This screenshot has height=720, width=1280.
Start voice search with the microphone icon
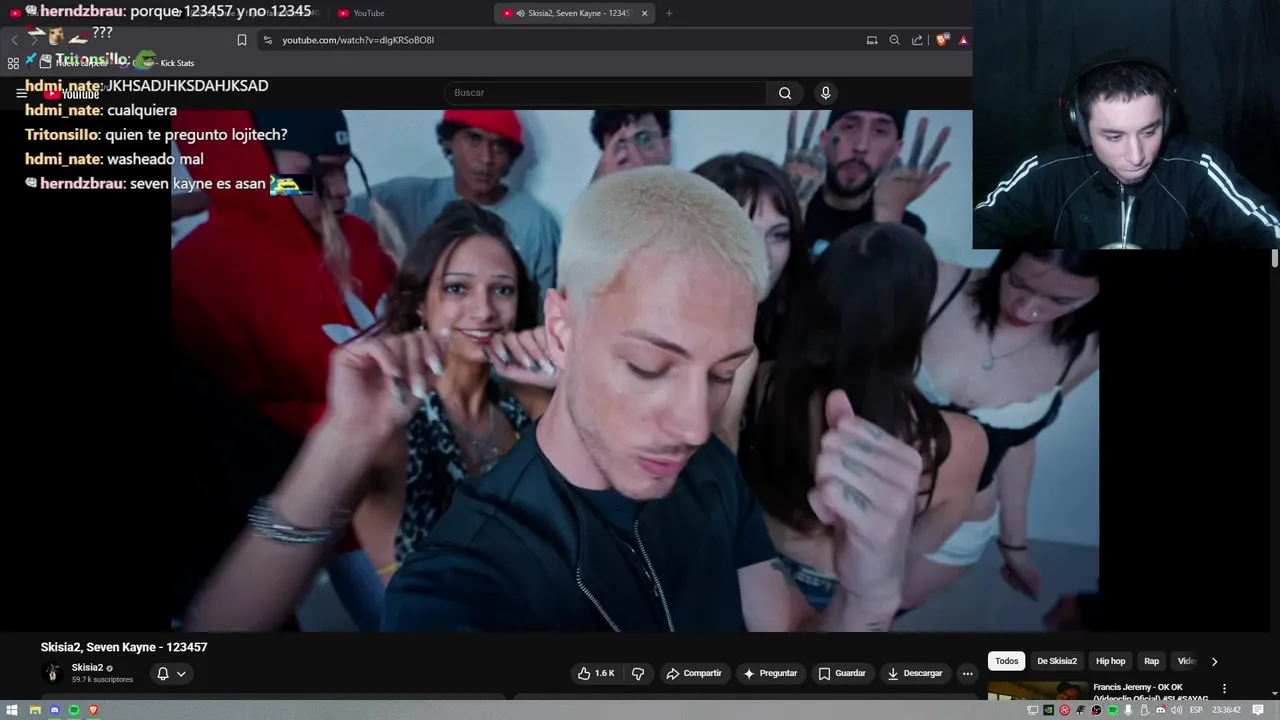(x=825, y=93)
